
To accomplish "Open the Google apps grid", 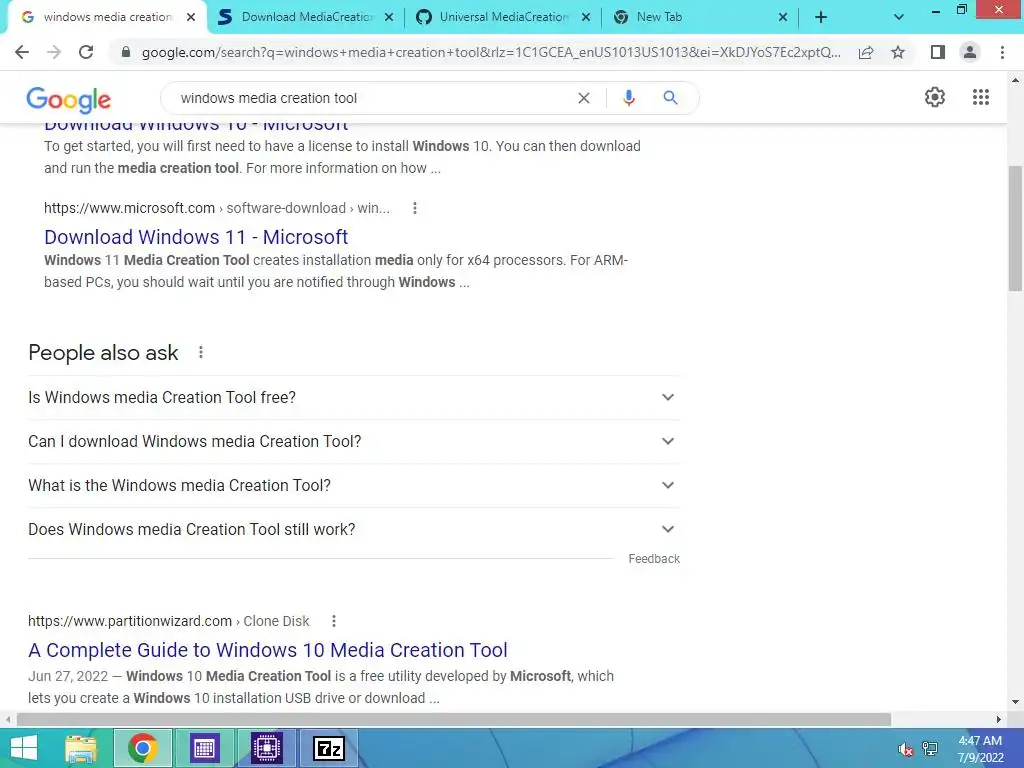I will 981,97.
